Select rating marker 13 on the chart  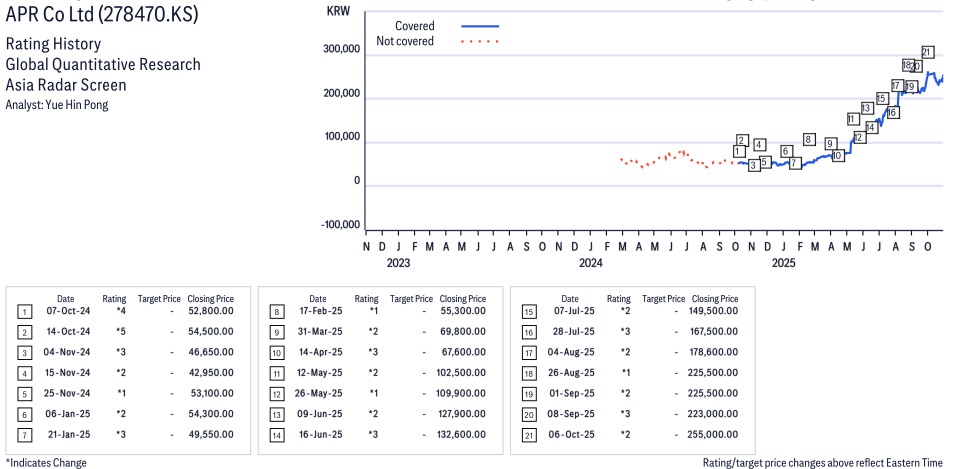[867, 107]
